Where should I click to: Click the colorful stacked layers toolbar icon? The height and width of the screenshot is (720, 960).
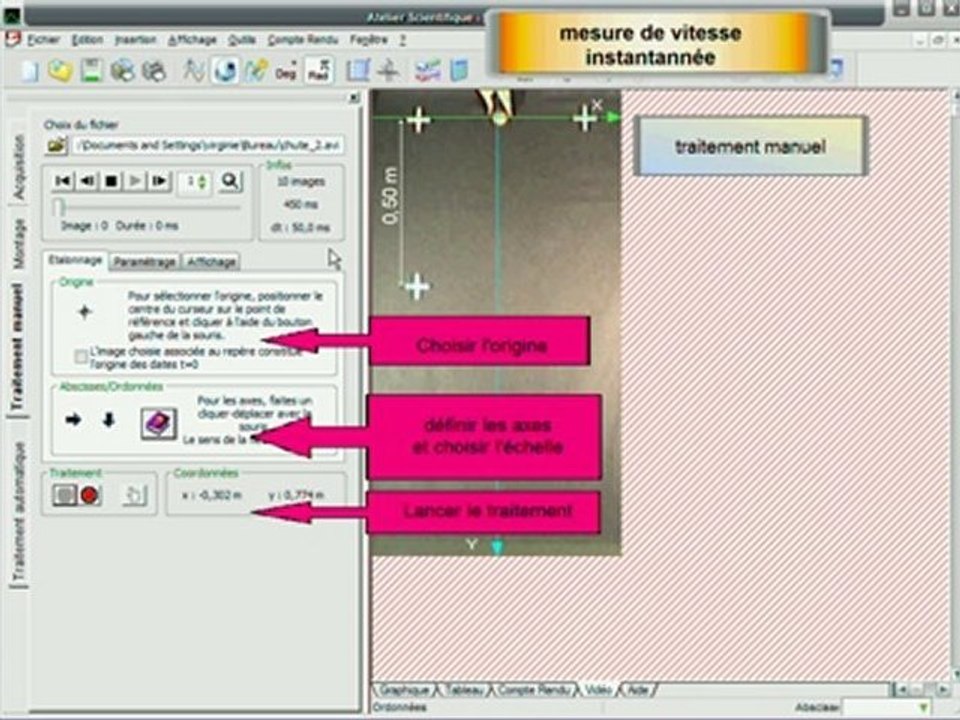(427, 71)
